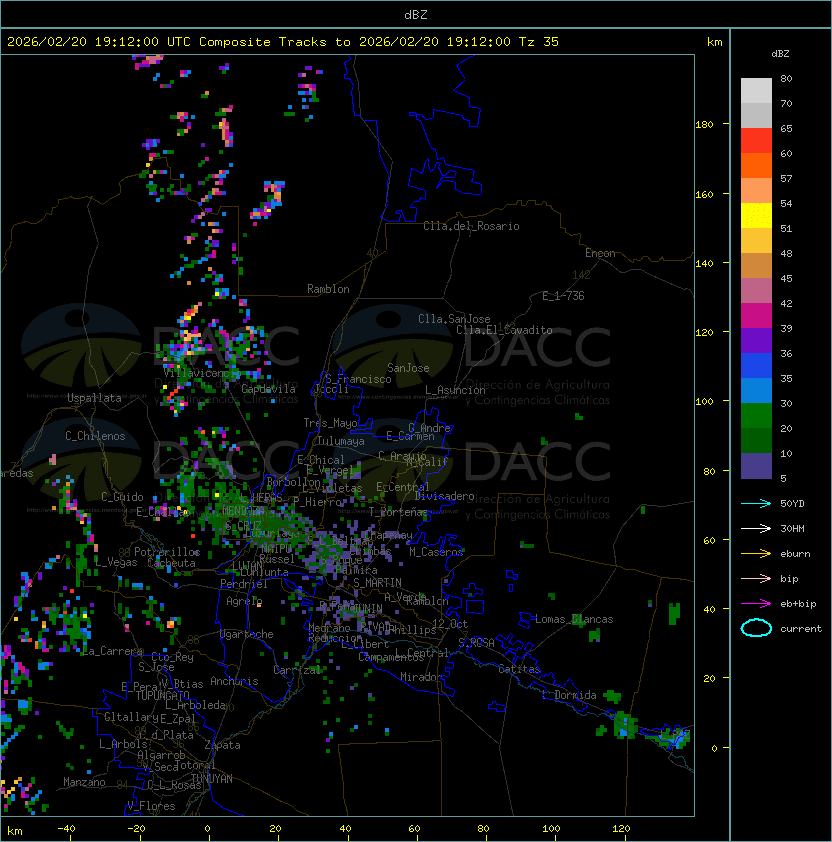This screenshot has height=842, width=832.
Task: Click the '-20' tick on the horizontal axis
Action: (x=136, y=829)
